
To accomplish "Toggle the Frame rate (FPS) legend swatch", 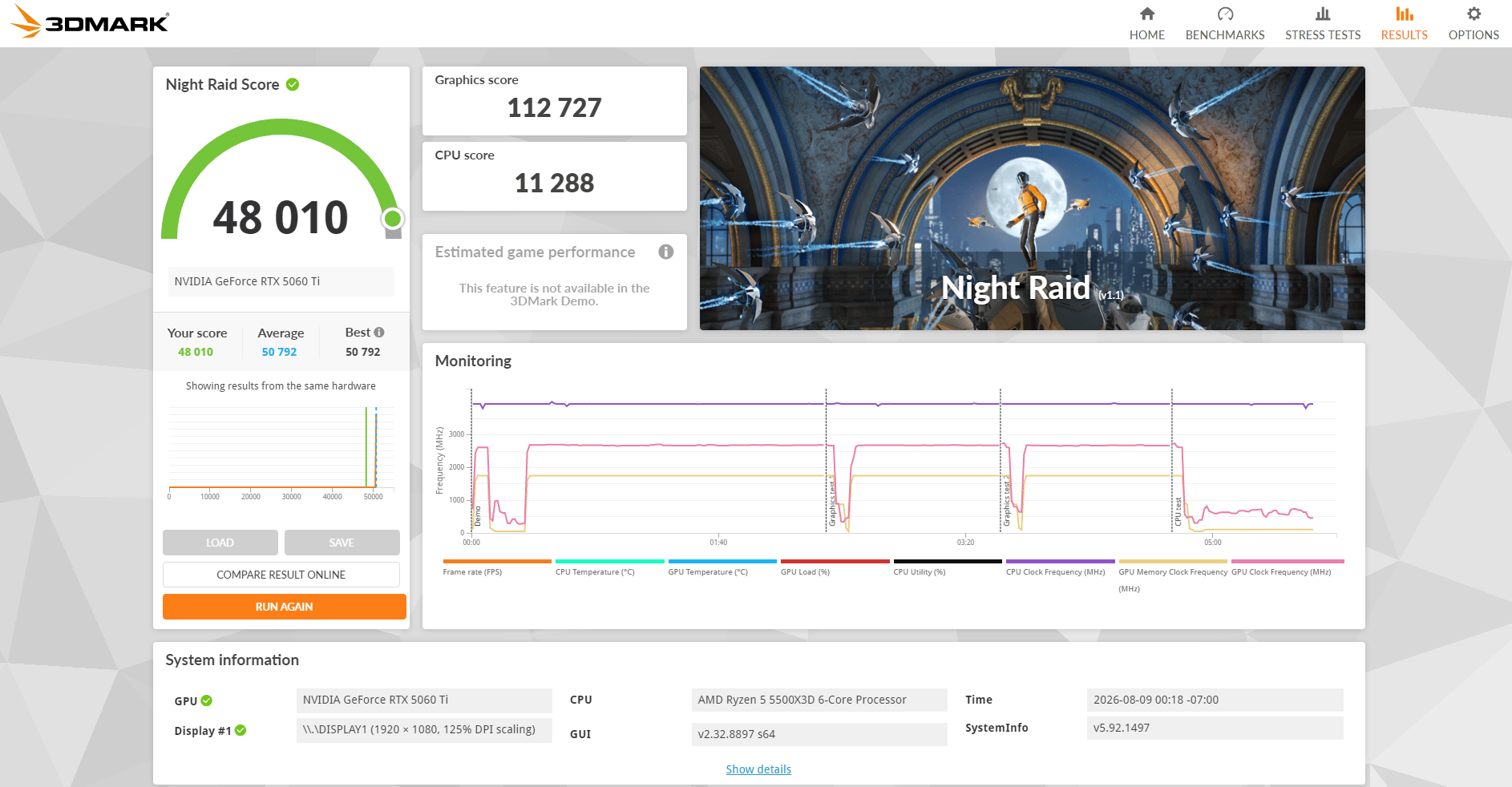I will (x=497, y=561).
